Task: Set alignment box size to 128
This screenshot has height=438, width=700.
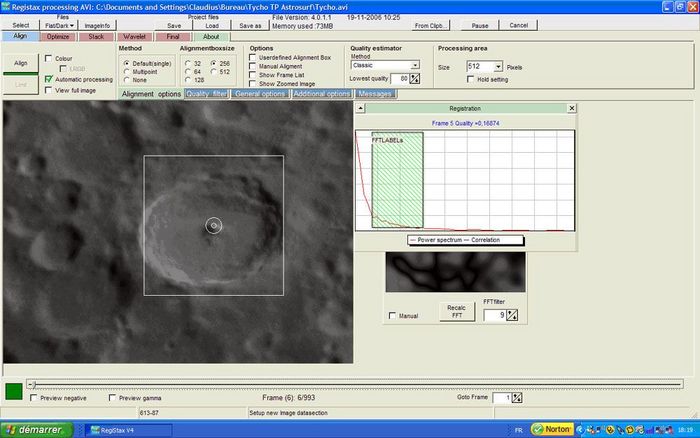Action: tap(188, 80)
